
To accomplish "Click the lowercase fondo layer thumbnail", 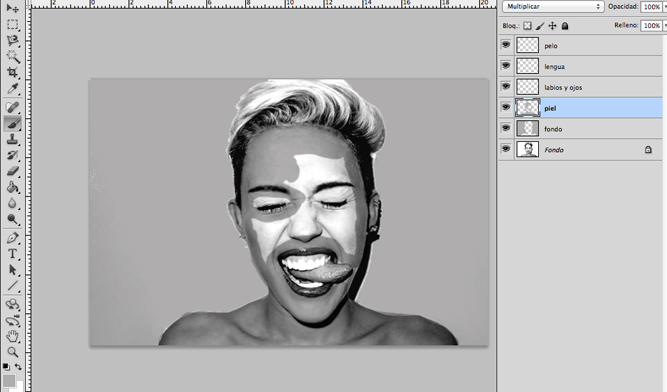I will (527, 128).
